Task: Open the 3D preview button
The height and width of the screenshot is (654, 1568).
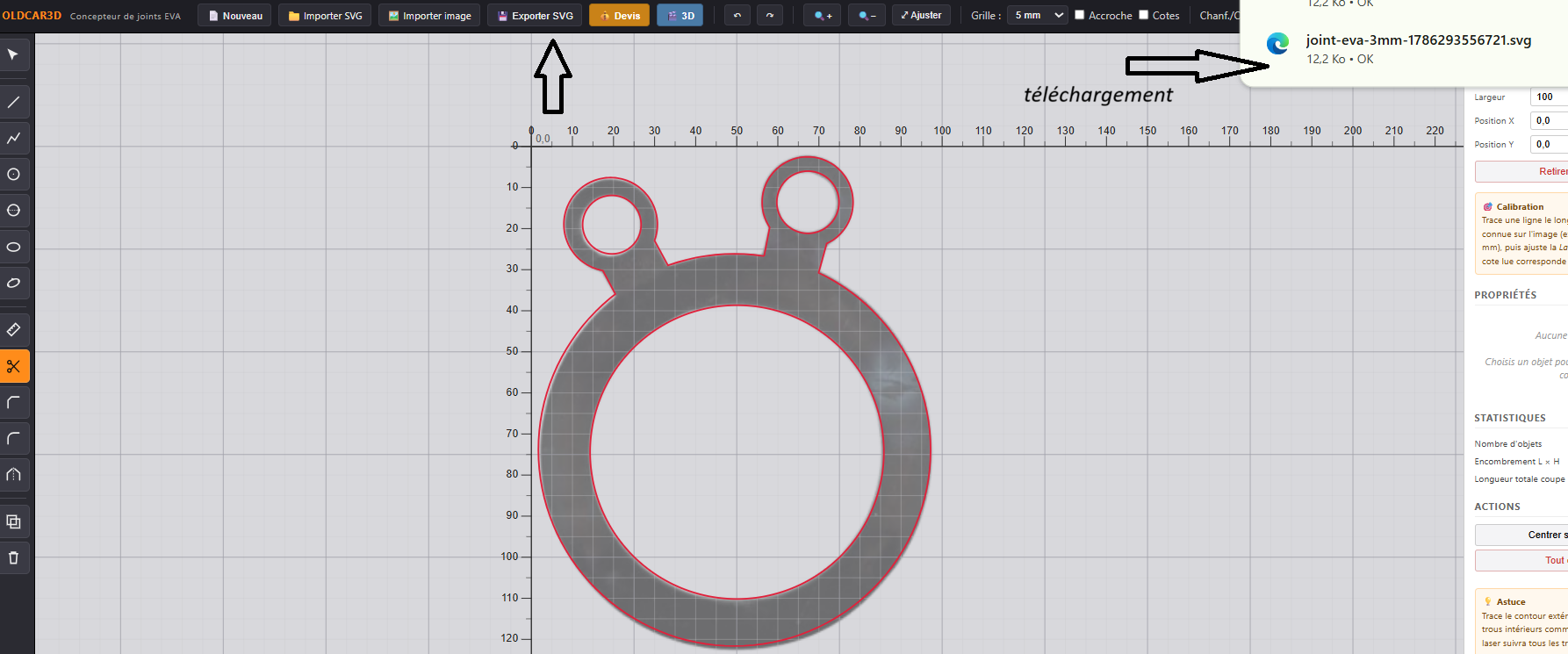Action: click(x=680, y=16)
